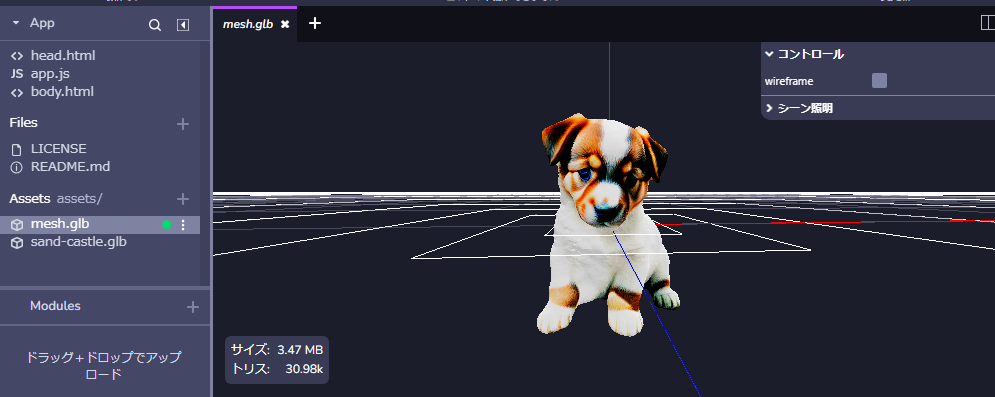The width and height of the screenshot is (995, 397).
Task: Open app.js file
Action: click(x=50, y=74)
